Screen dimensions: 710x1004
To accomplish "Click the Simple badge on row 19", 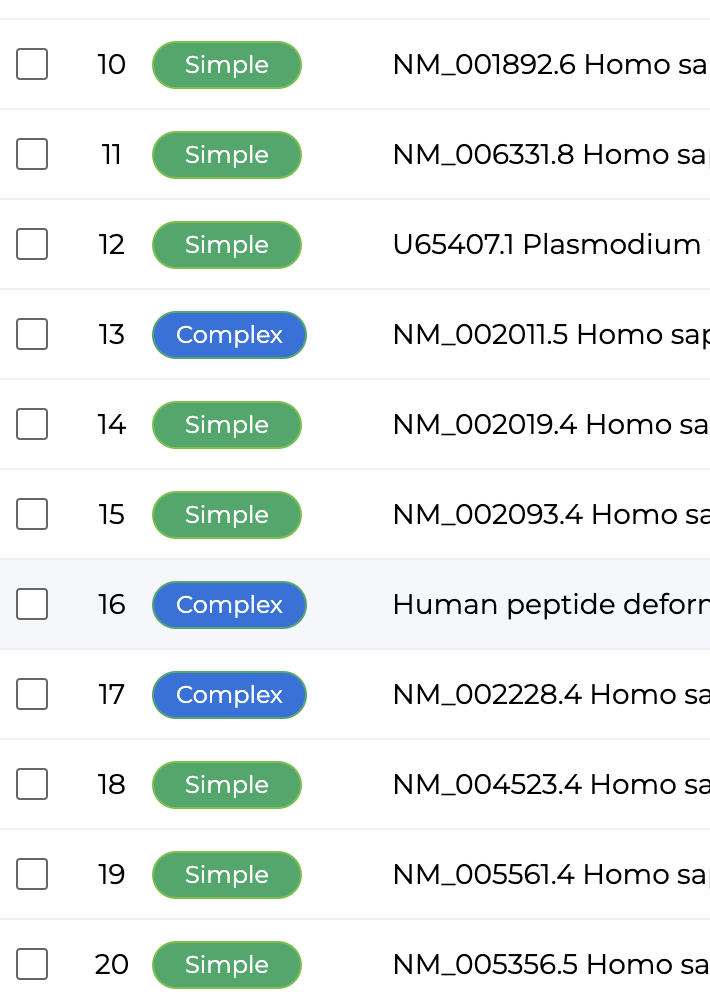I will pyautogui.click(x=227, y=875).
